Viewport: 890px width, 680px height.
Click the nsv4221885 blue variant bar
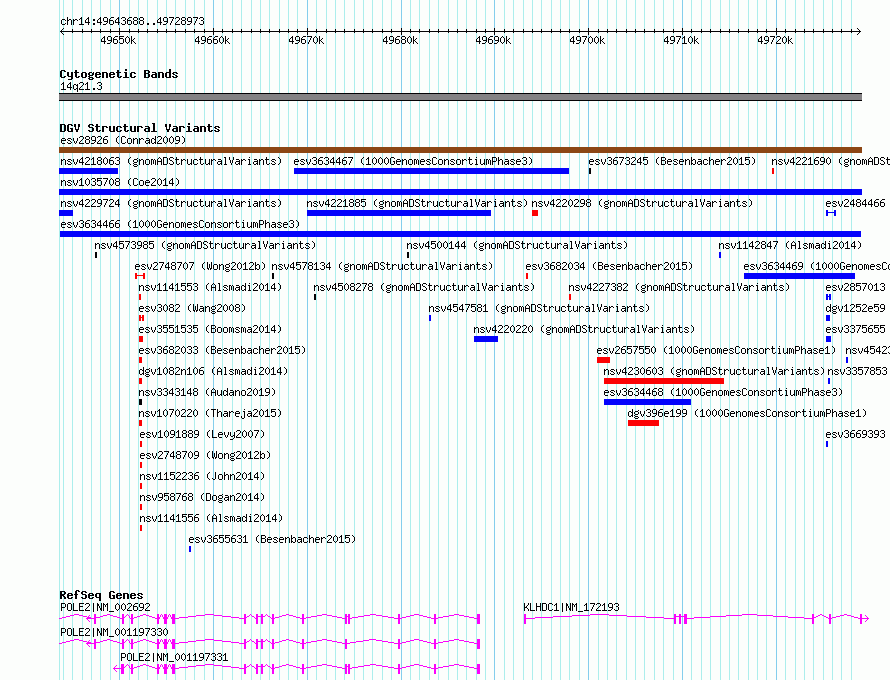click(x=399, y=213)
